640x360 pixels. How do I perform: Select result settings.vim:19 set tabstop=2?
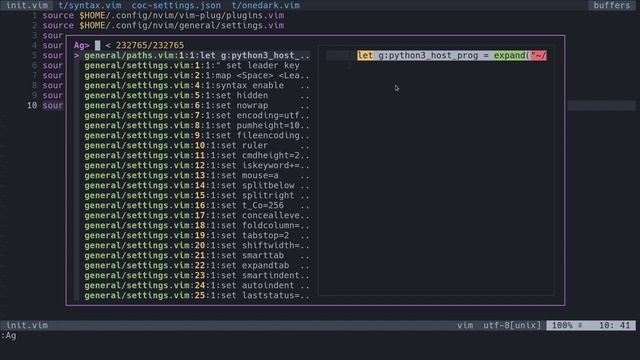(197, 236)
